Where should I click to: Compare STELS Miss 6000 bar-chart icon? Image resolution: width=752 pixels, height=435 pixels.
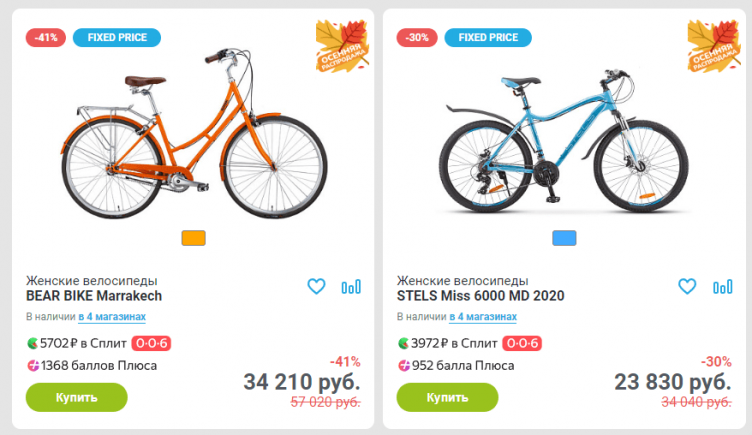722,287
